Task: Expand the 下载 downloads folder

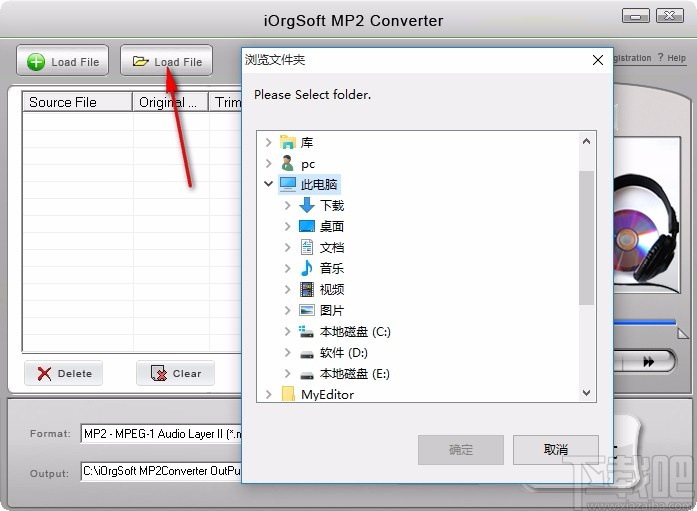Action: [288, 205]
